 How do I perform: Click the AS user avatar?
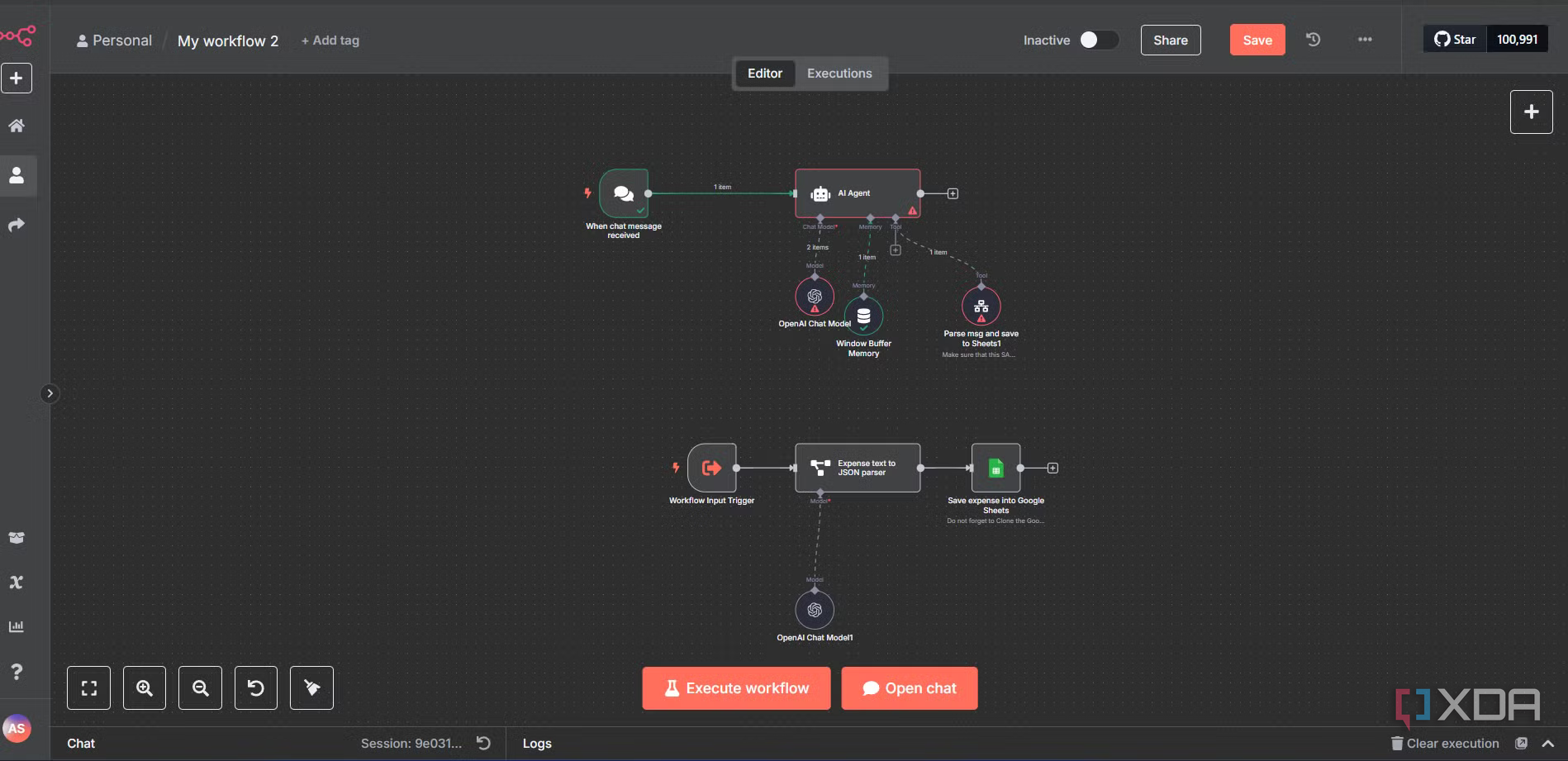pos(17,728)
